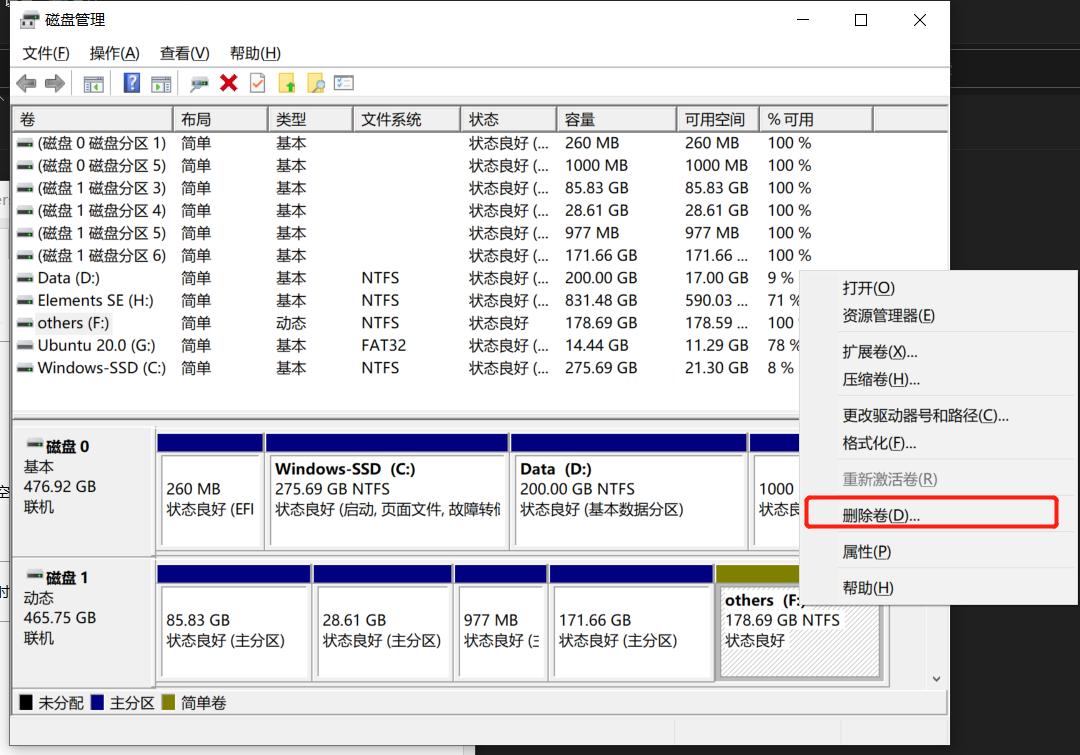Image resolution: width=1080 pixels, height=755 pixels.
Task: Open the 帮助(H) menu in menu bar
Action: coord(255,53)
